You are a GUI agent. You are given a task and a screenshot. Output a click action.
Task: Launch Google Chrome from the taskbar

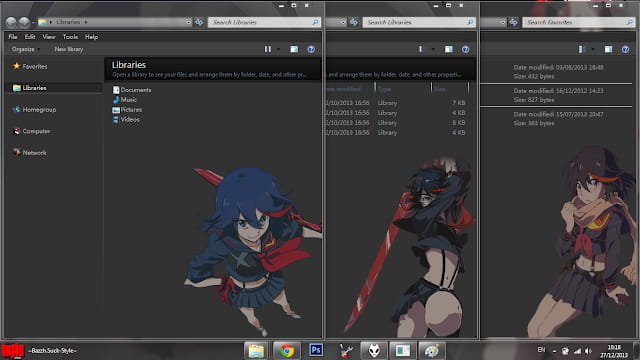click(287, 351)
